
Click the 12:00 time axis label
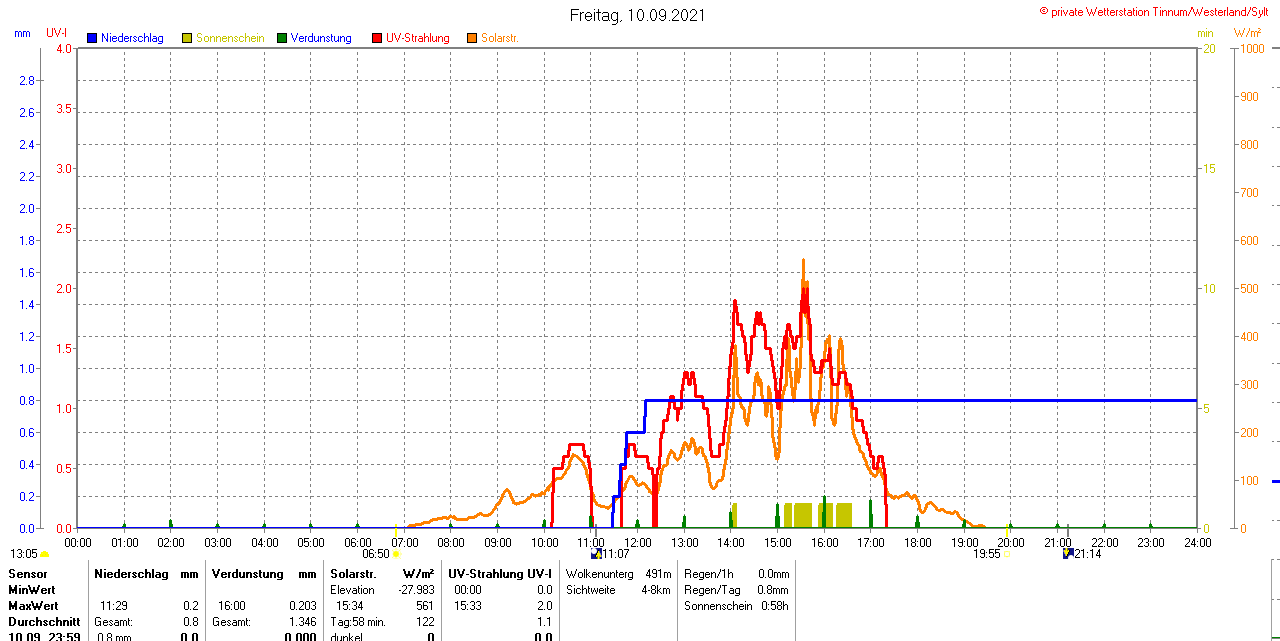pos(638,543)
